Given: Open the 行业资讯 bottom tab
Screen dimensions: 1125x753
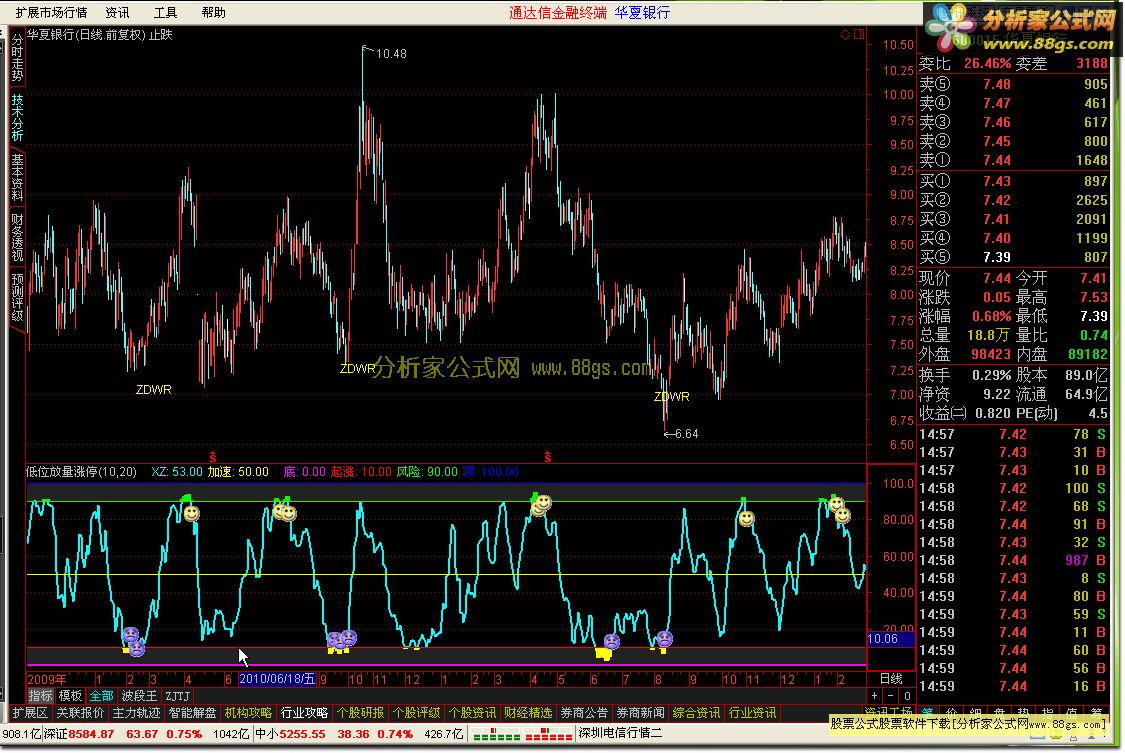Looking at the screenshot, I should pos(752,713).
